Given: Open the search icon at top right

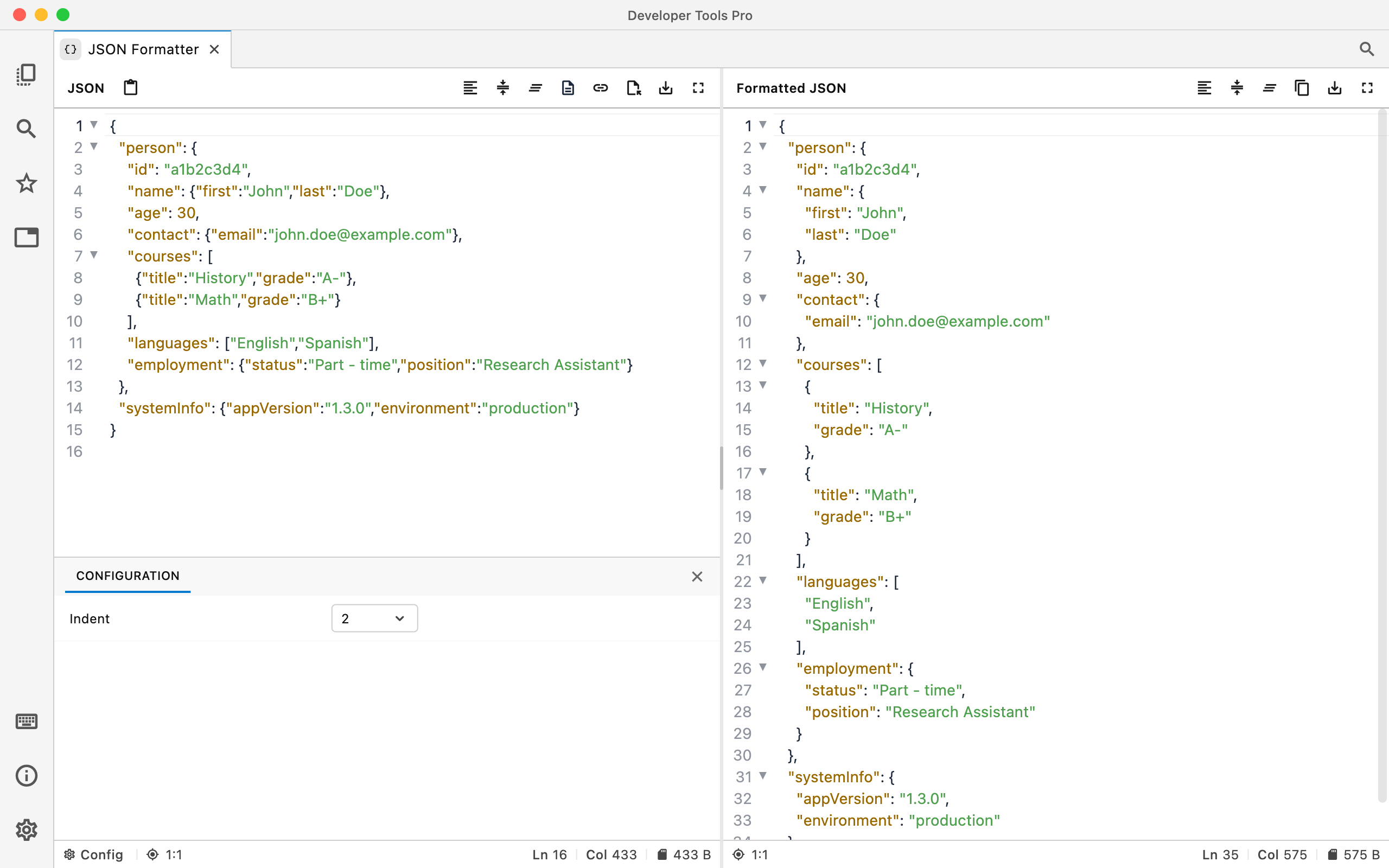Looking at the screenshot, I should (x=1367, y=49).
